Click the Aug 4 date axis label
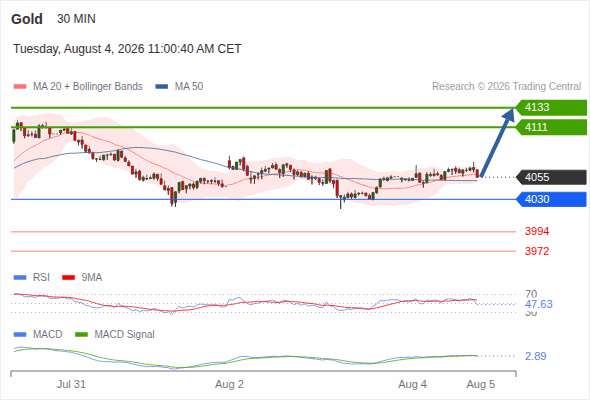Image resolution: width=590 pixels, height=400 pixels. coord(413,384)
